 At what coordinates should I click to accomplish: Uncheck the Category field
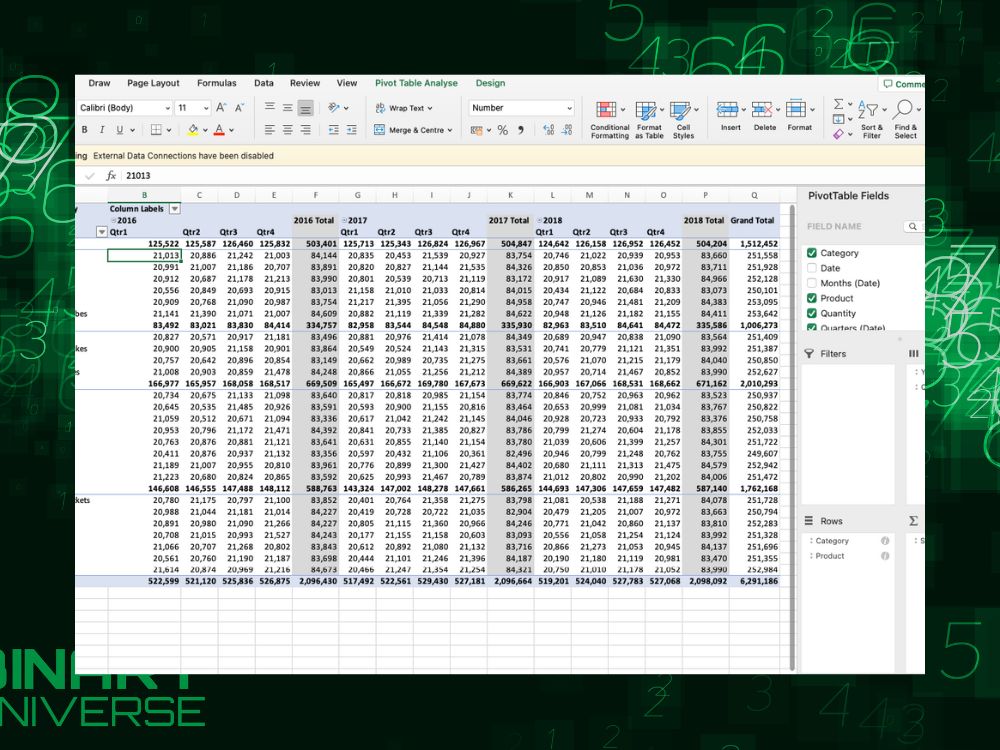pyautogui.click(x=811, y=253)
